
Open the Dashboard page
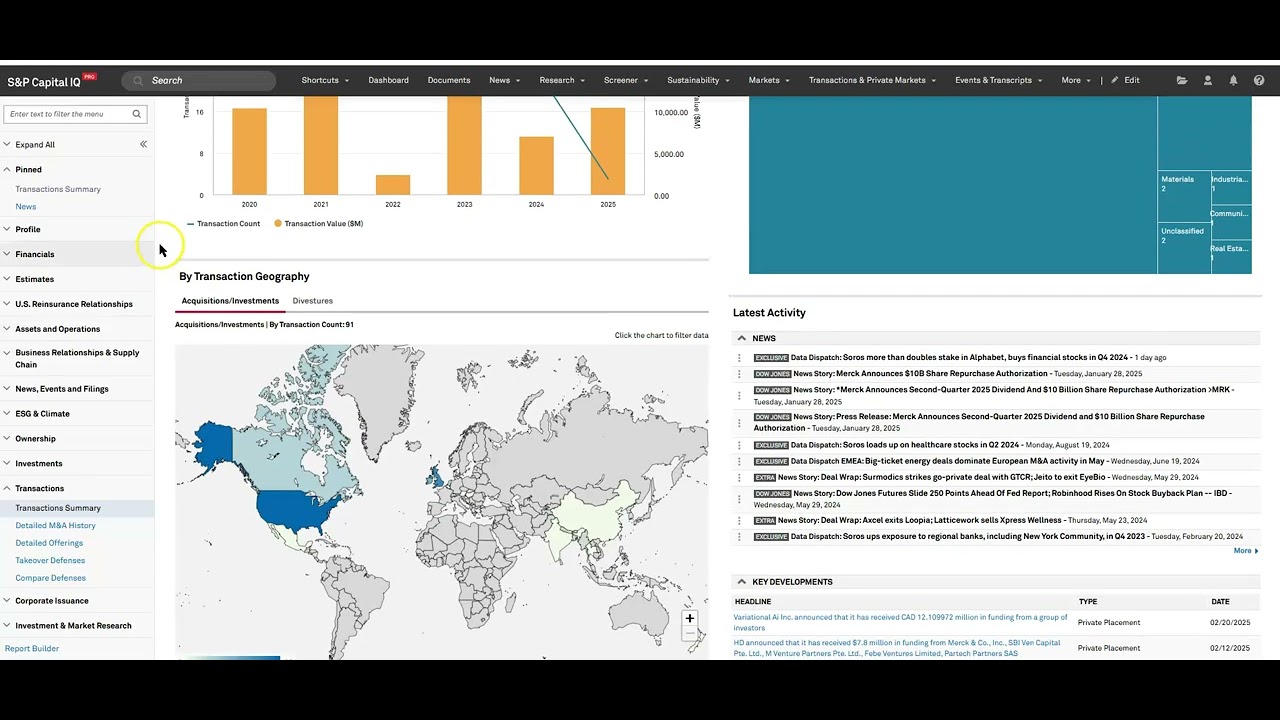[388, 80]
